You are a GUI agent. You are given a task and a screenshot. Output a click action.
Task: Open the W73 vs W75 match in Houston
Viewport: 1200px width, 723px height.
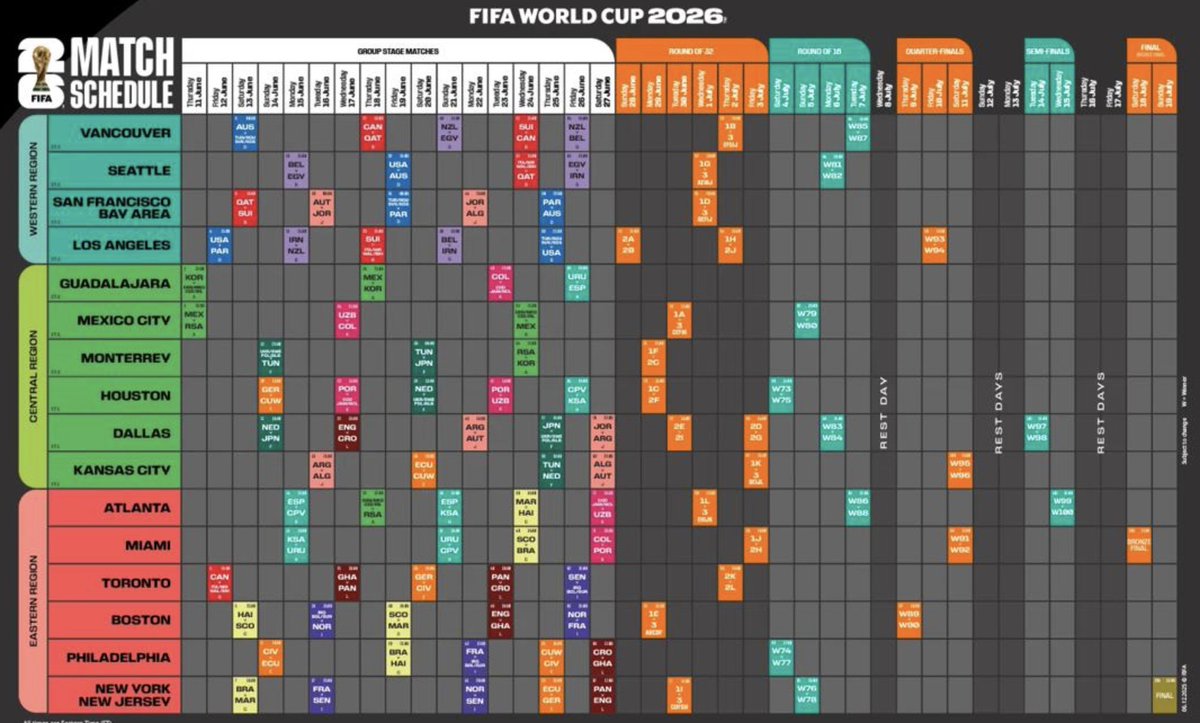(x=782, y=396)
